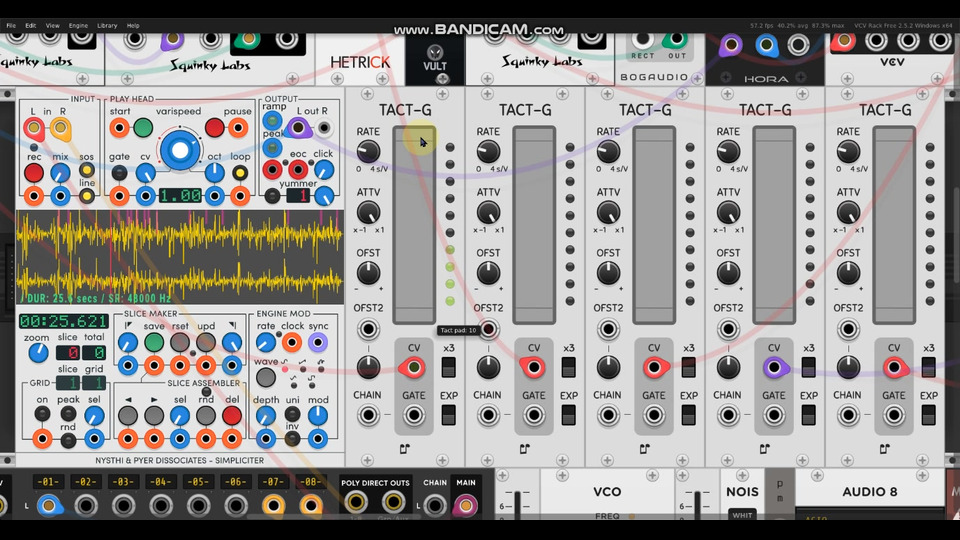Click the orange clock jack in Engine Mod
This screenshot has width=960, height=540.
pyautogui.click(x=292, y=342)
